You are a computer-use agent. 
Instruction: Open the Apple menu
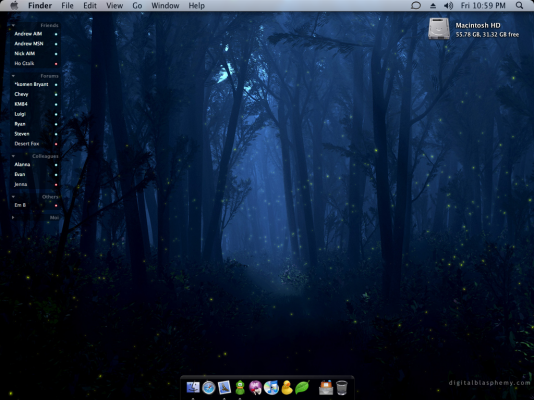tap(14, 5)
